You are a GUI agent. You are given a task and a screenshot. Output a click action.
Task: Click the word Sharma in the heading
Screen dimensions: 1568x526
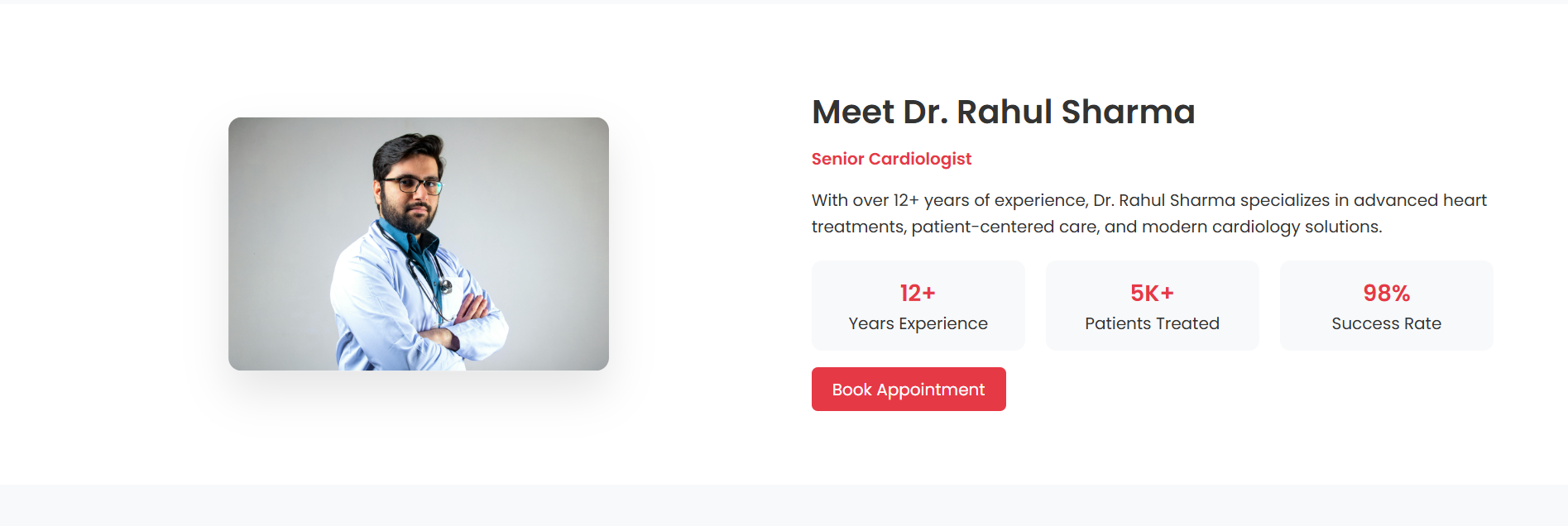tap(1128, 112)
